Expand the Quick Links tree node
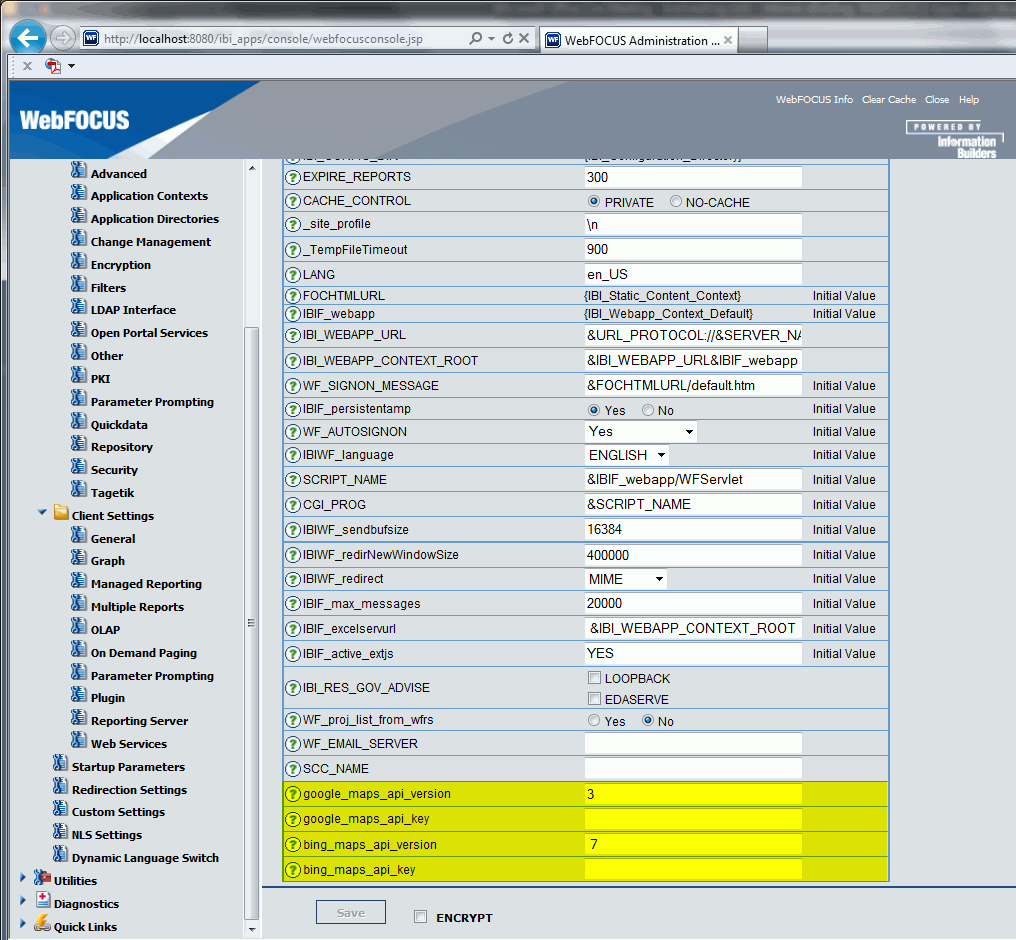This screenshot has width=1016, height=940. click(23, 923)
